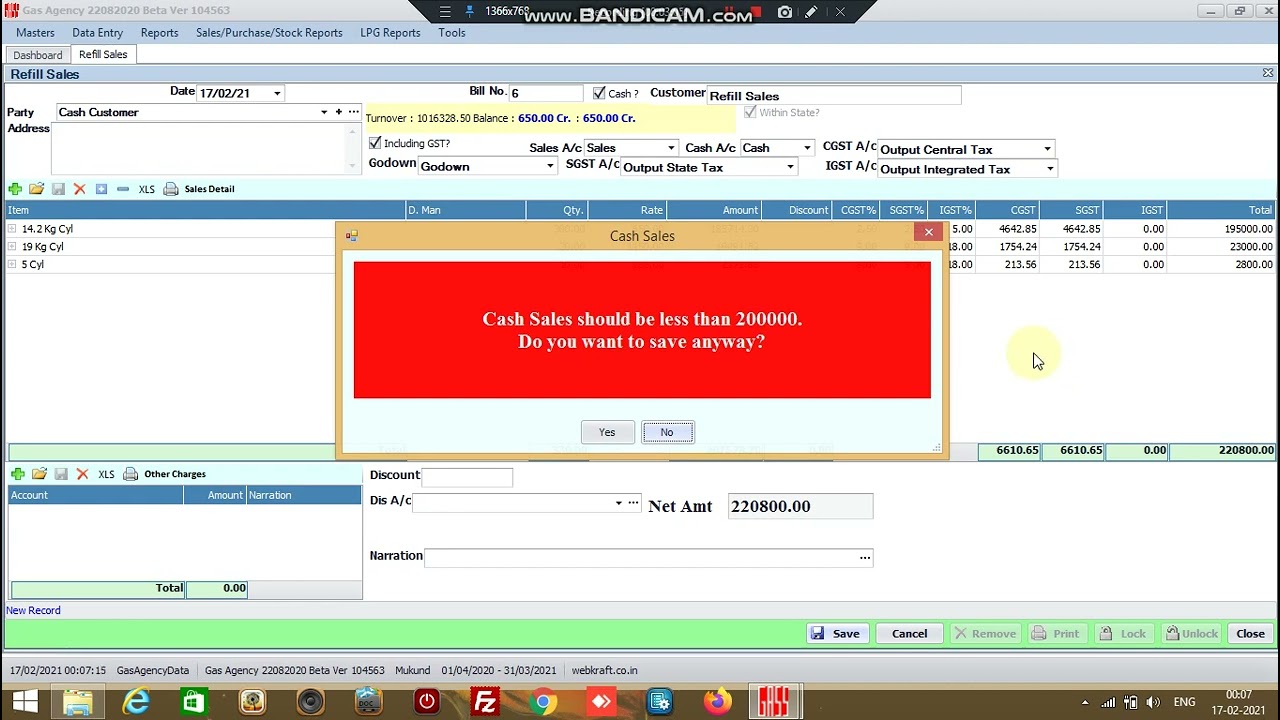Image resolution: width=1280 pixels, height=720 pixels.
Task: Open Windows Store from taskbar
Action: [x=194, y=701]
